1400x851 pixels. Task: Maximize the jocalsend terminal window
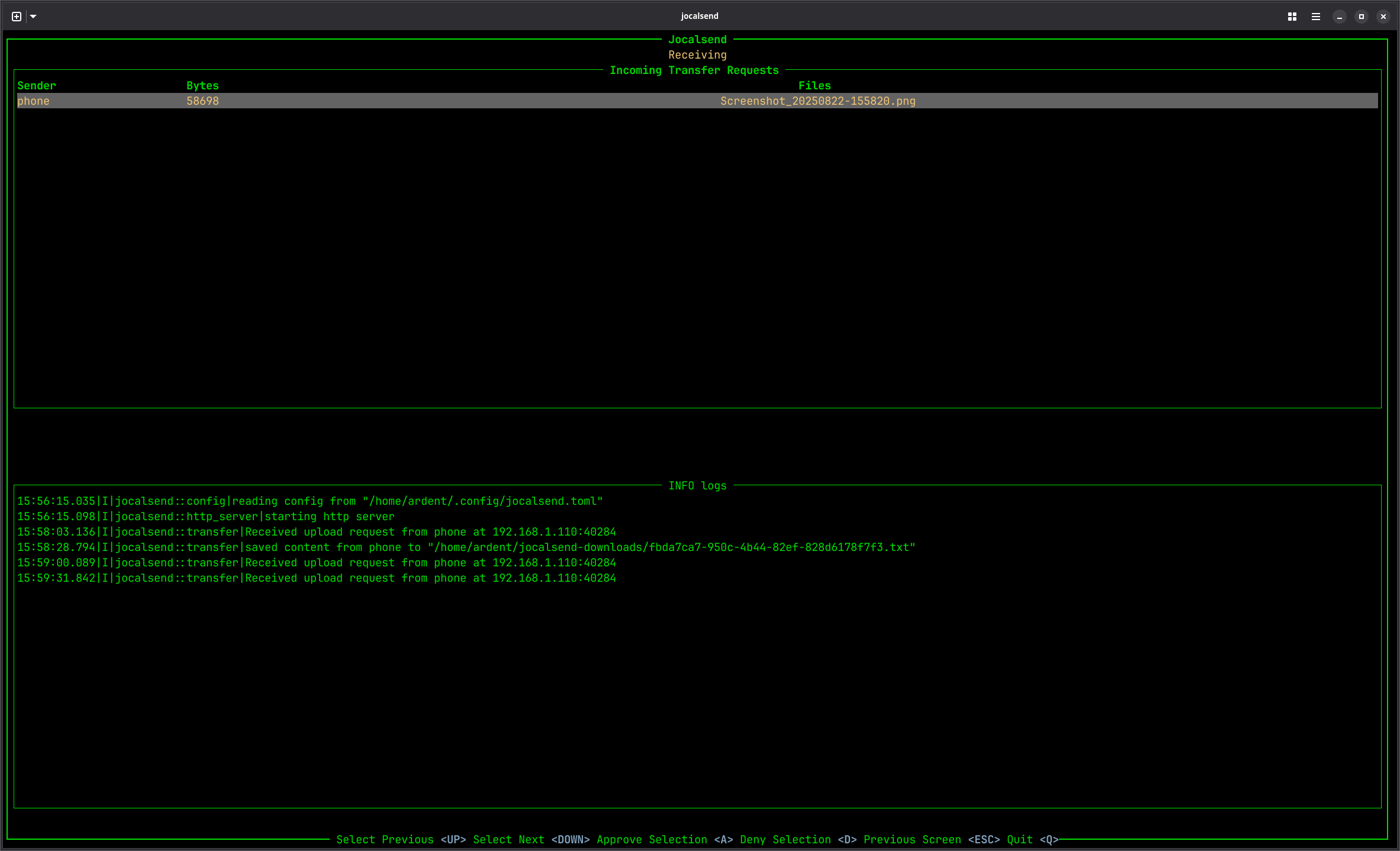1362,17
